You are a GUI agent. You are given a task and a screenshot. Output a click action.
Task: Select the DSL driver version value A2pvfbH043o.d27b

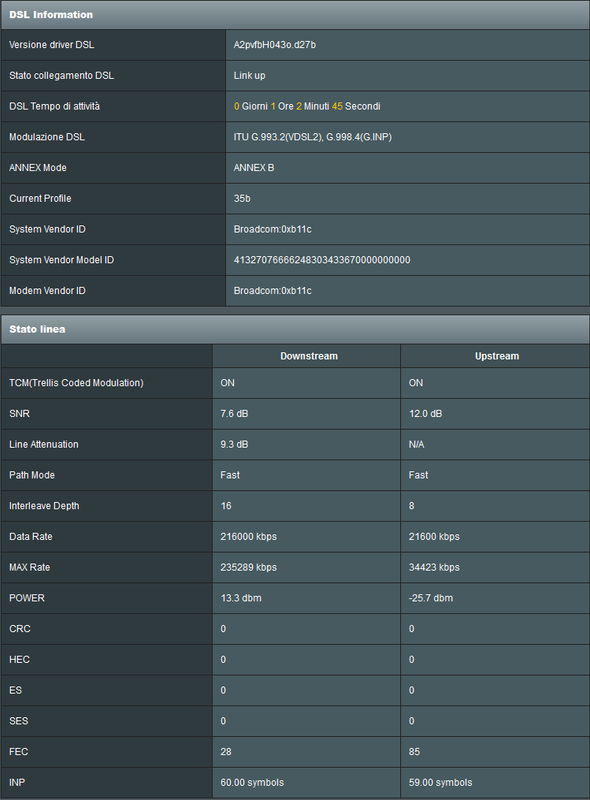click(x=275, y=45)
